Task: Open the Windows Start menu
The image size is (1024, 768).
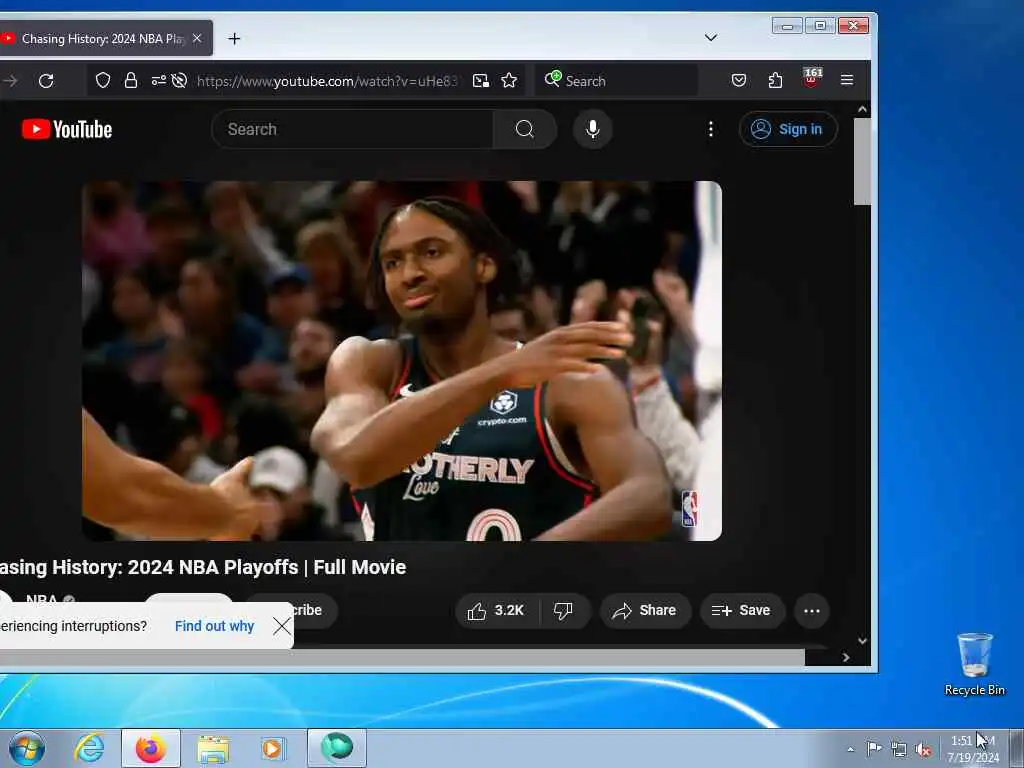Action: click(x=27, y=748)
